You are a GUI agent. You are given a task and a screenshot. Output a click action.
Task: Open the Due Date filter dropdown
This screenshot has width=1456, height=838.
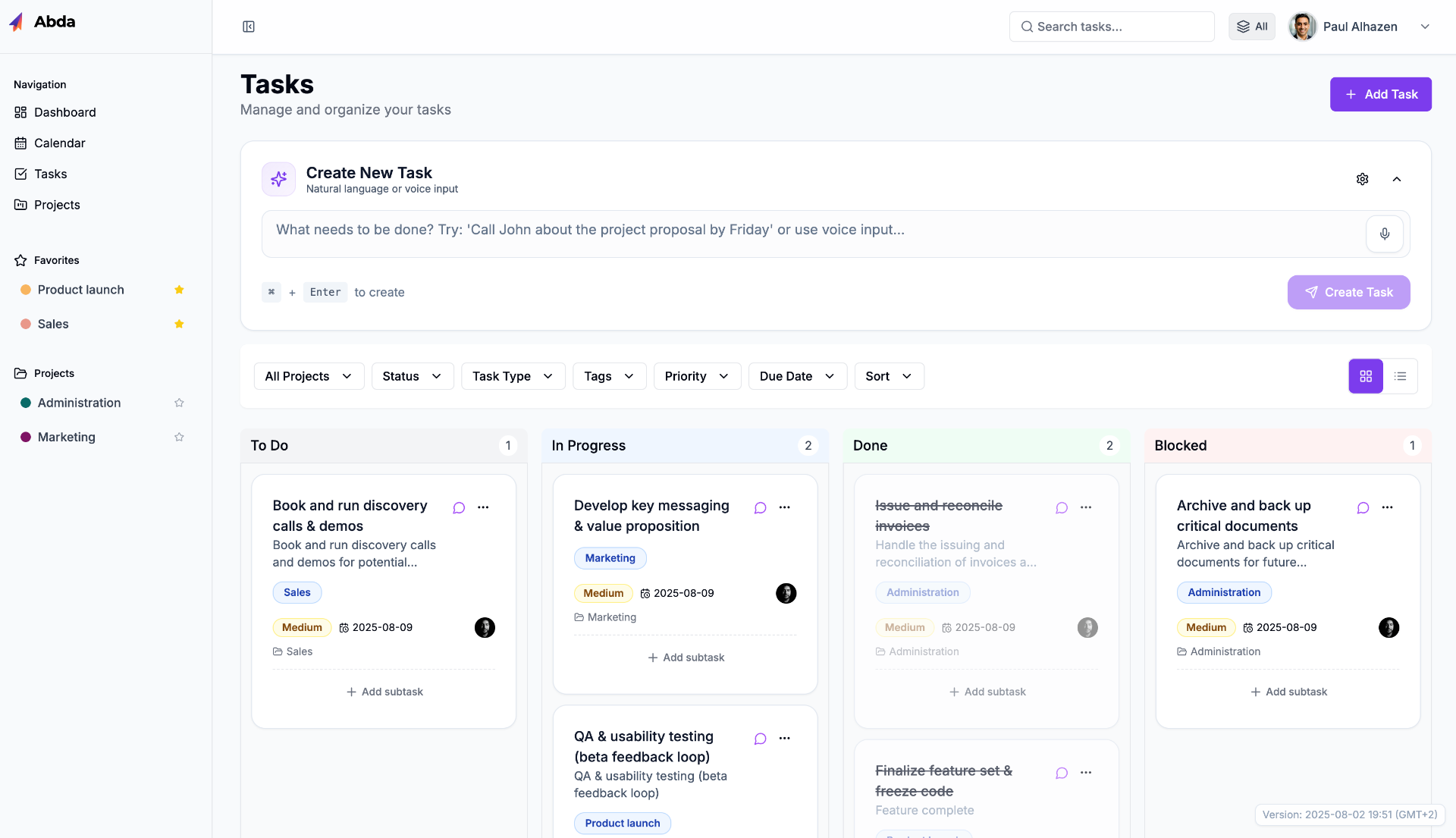[797, 376]
